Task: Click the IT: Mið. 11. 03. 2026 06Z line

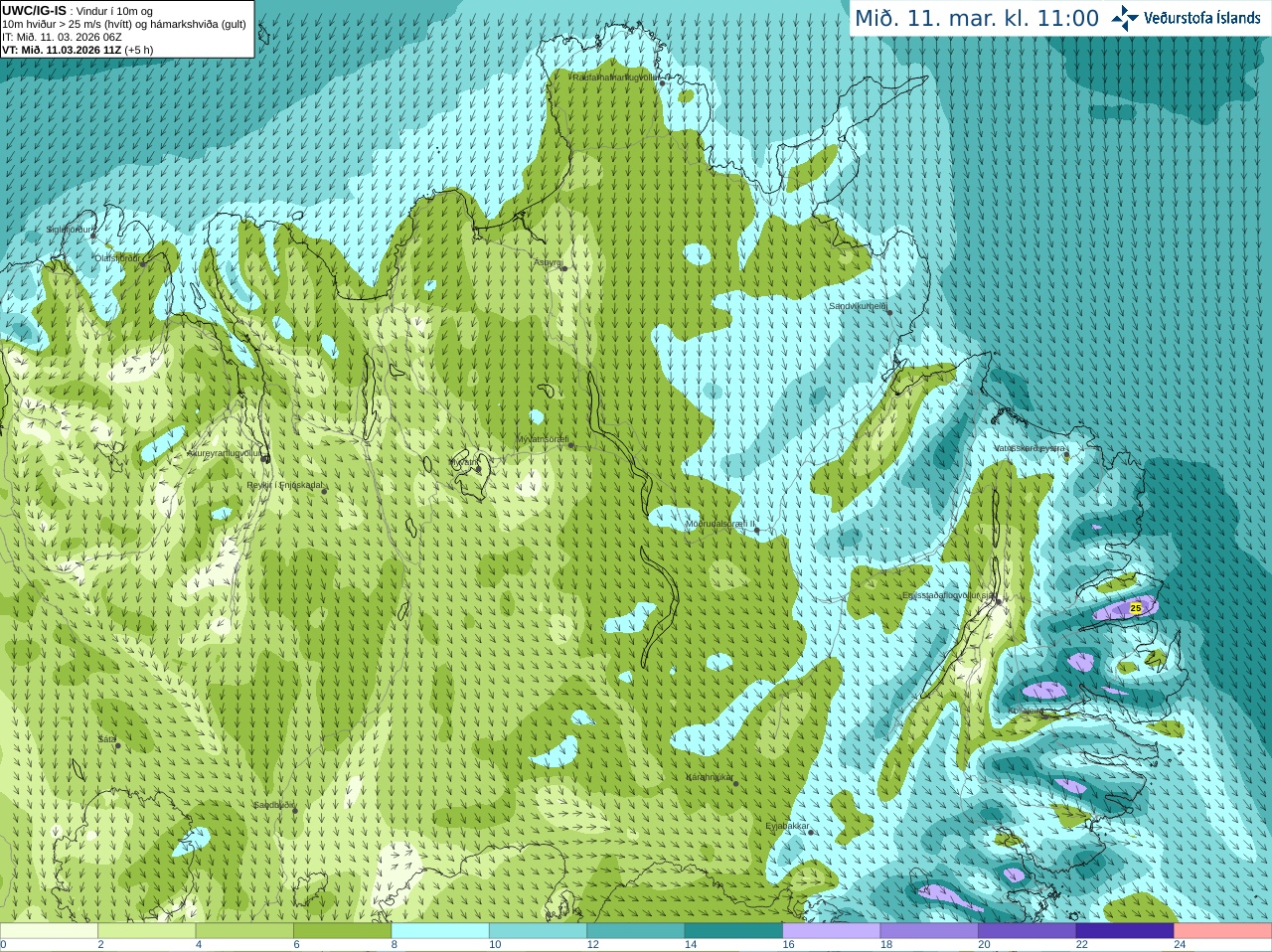Action: 62,37
